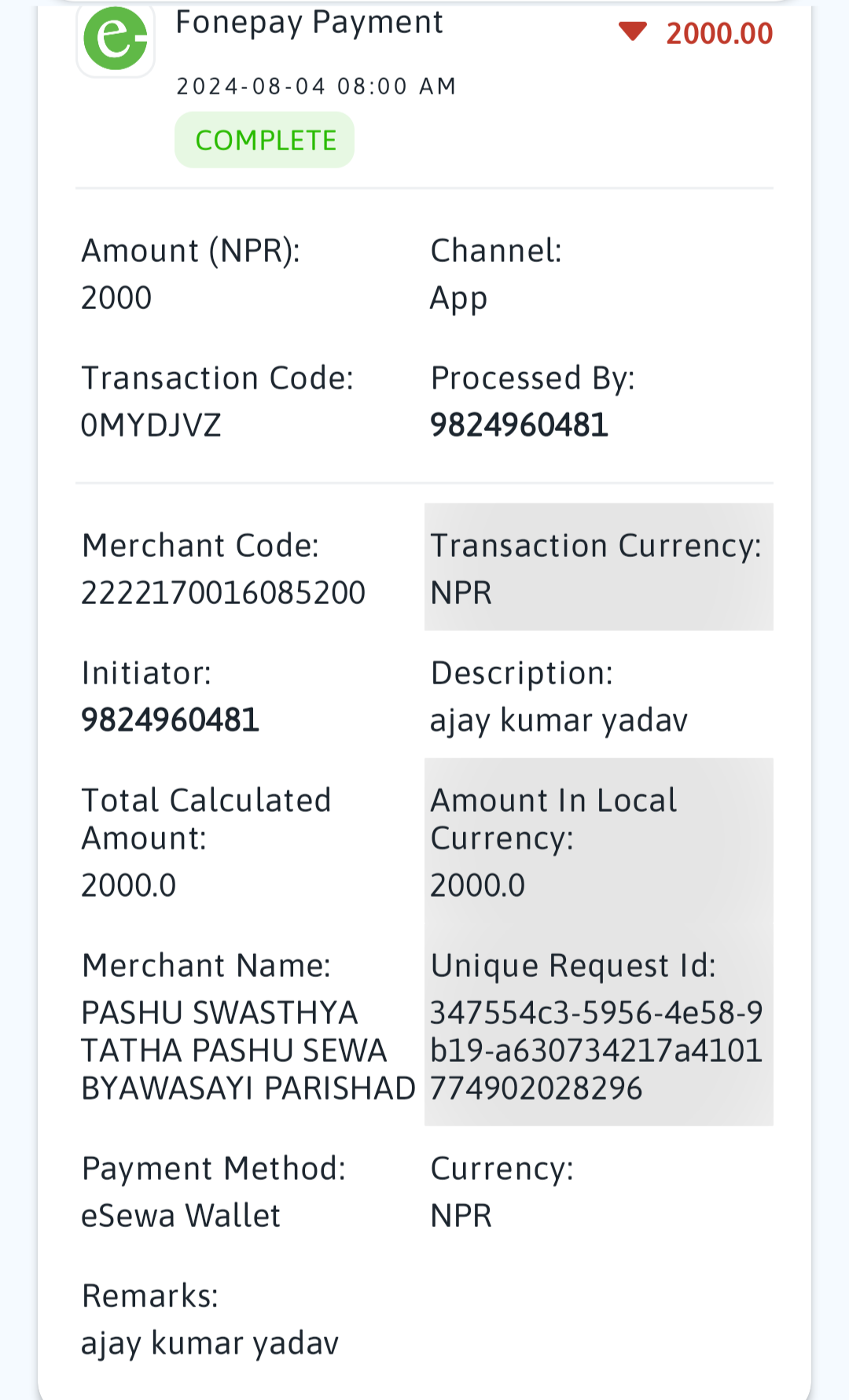Select the Amount In Local Currency value
The height and width of the screenshot is (1400, 849).
point(477,886)
